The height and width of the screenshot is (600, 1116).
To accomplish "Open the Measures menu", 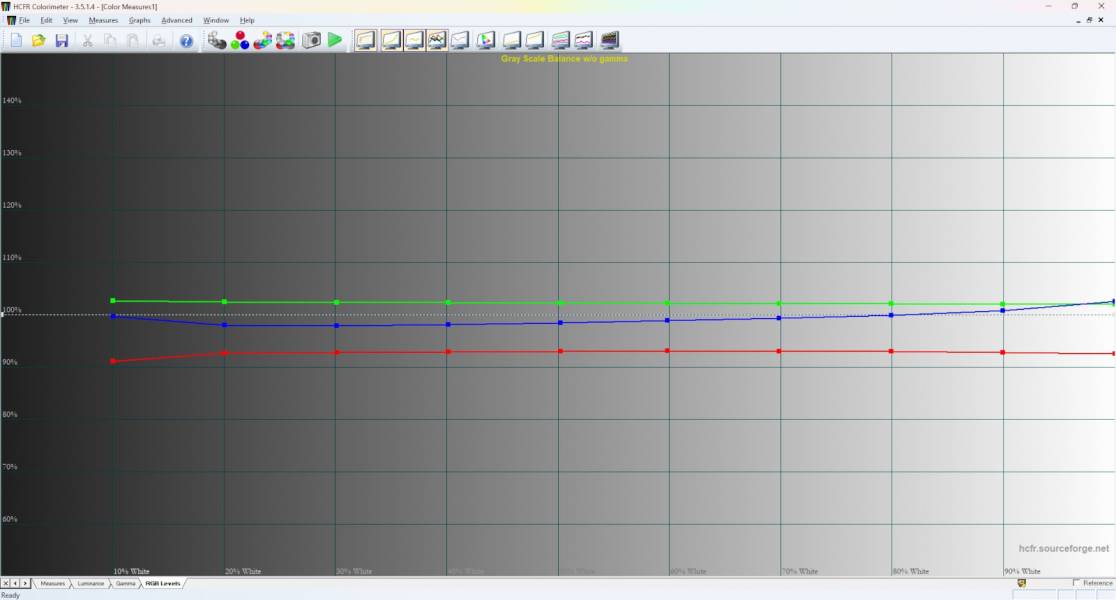I will [x=103, y=21].
